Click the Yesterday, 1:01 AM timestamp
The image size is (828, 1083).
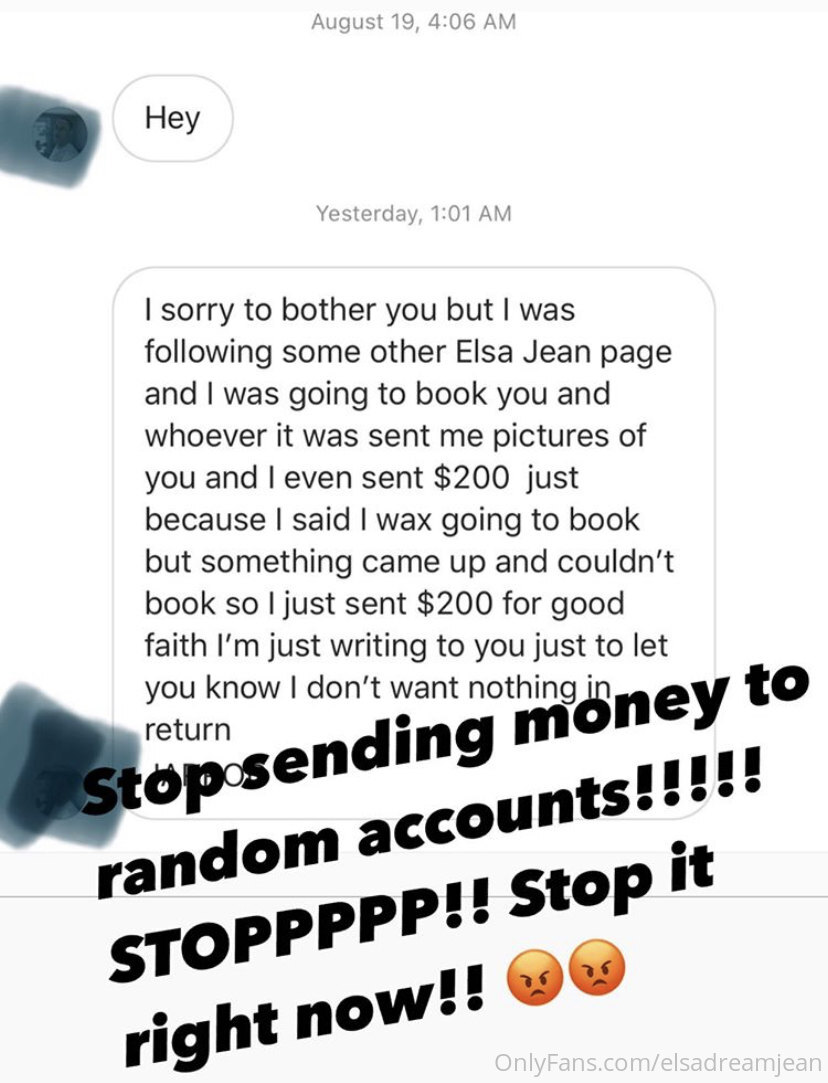click(x=413, y=213)
